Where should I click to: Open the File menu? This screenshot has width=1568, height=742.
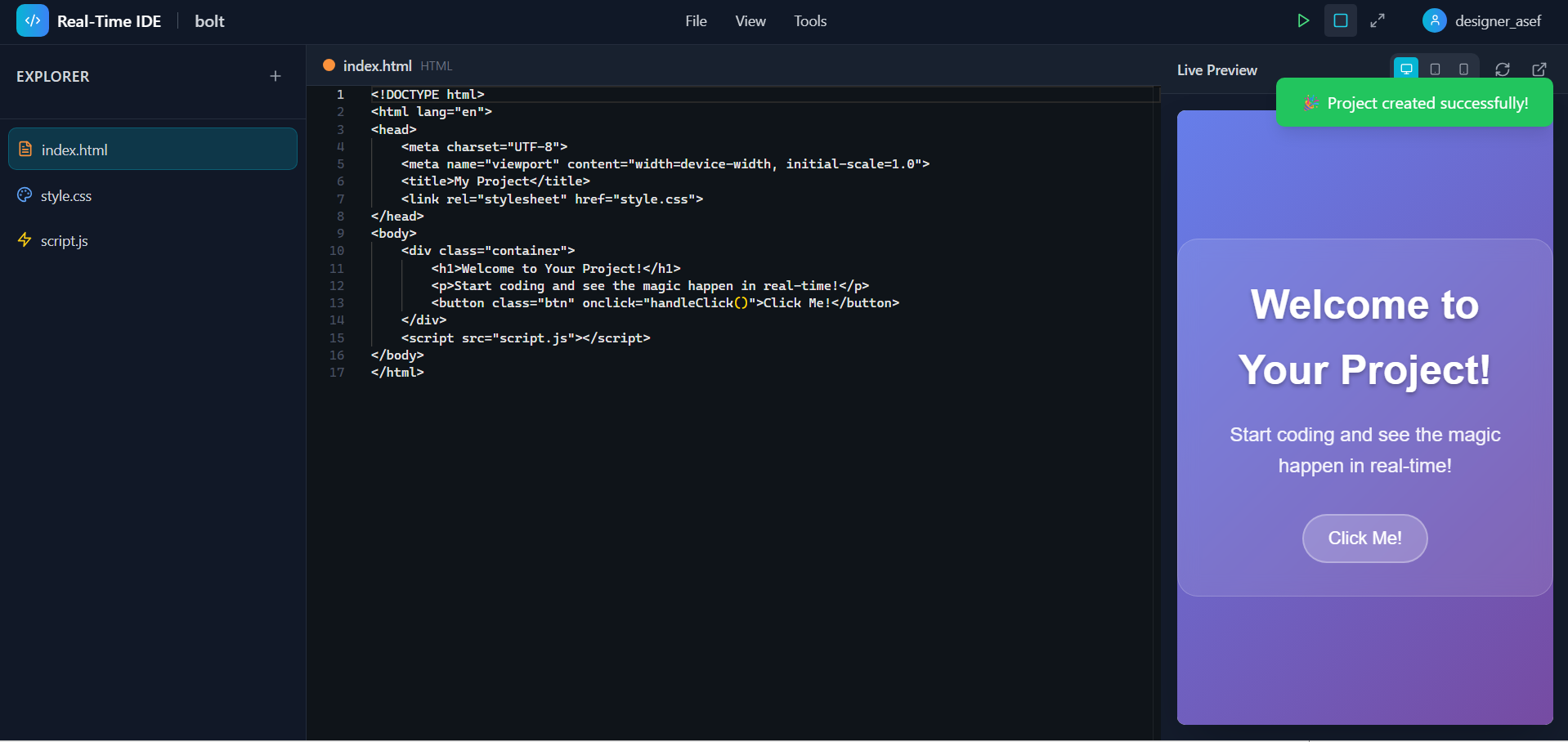[696, 21]
